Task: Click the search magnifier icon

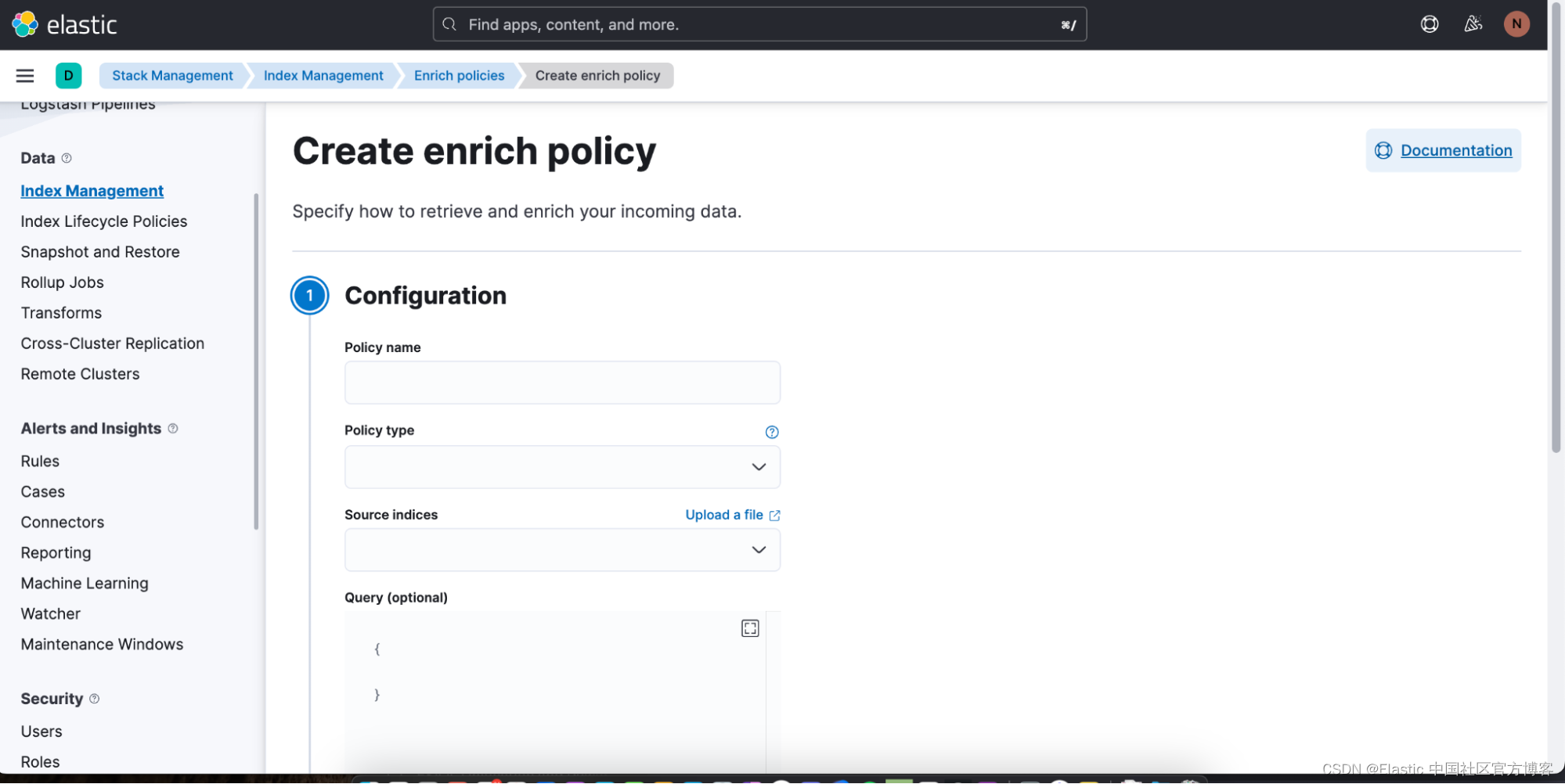Action: click(449, 24)
